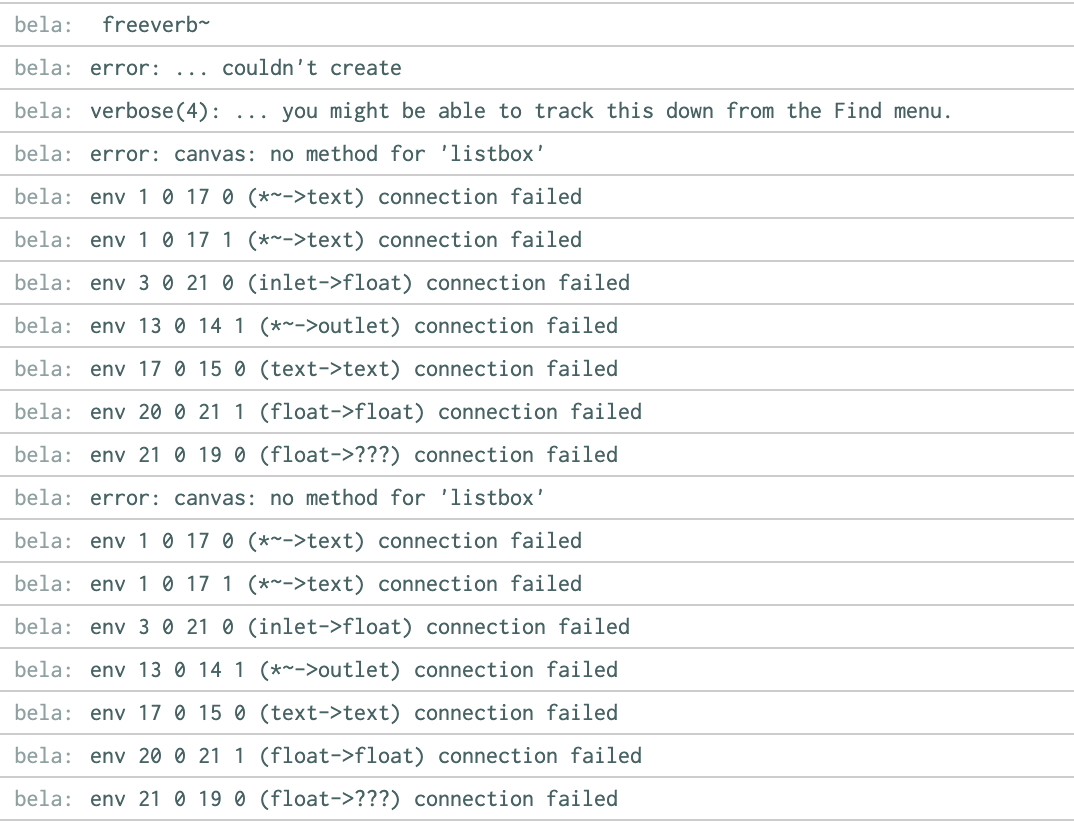Click the 'freeverb~' log line
This screenshot has height=822, width=1074.
[156, 25]
